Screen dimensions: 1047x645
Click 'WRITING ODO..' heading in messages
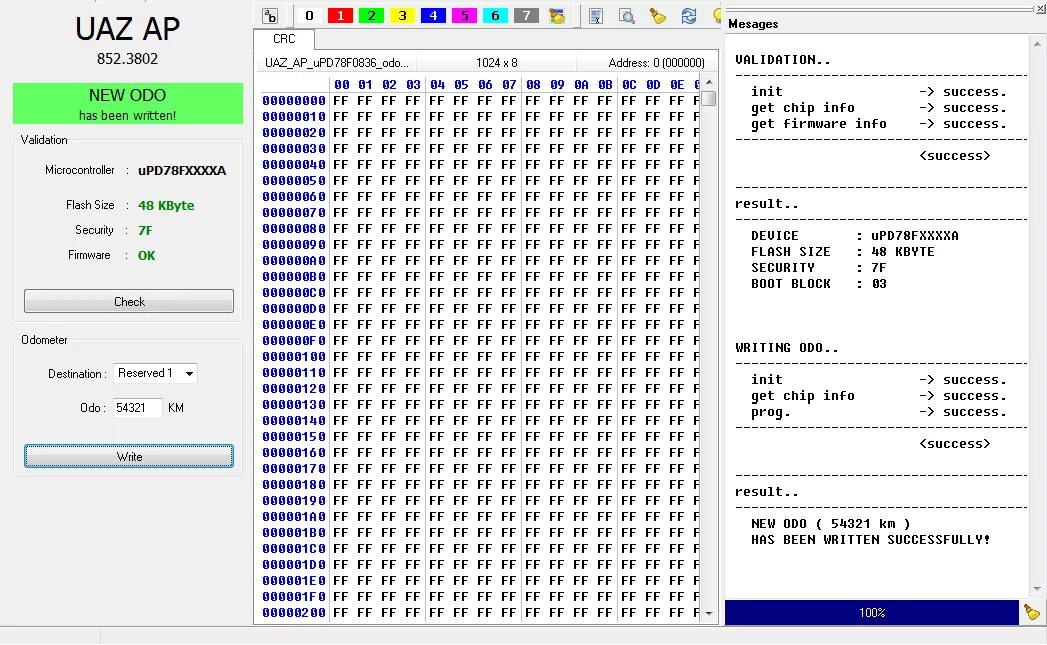[787, 348]
